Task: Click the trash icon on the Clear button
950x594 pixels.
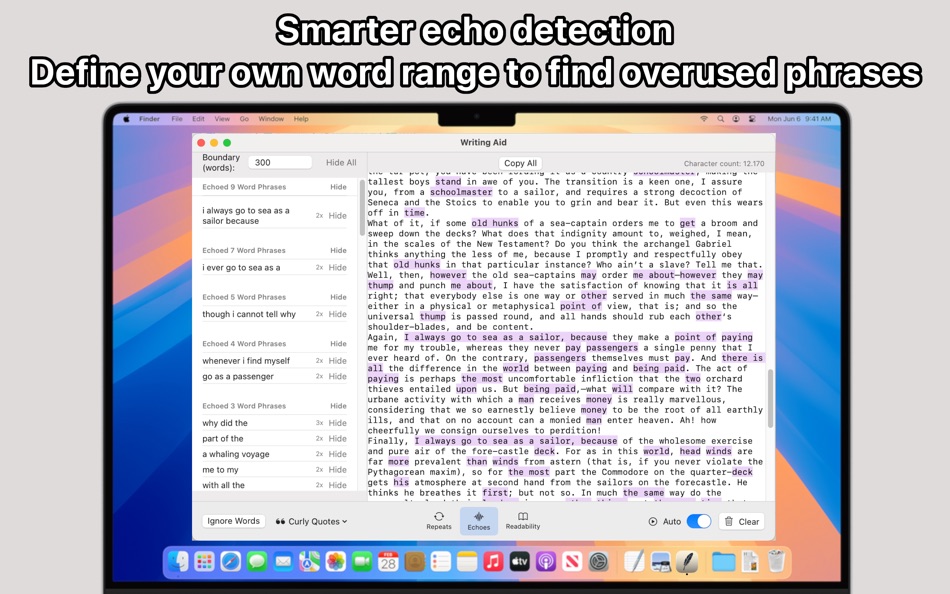Action: coord(728,521)
